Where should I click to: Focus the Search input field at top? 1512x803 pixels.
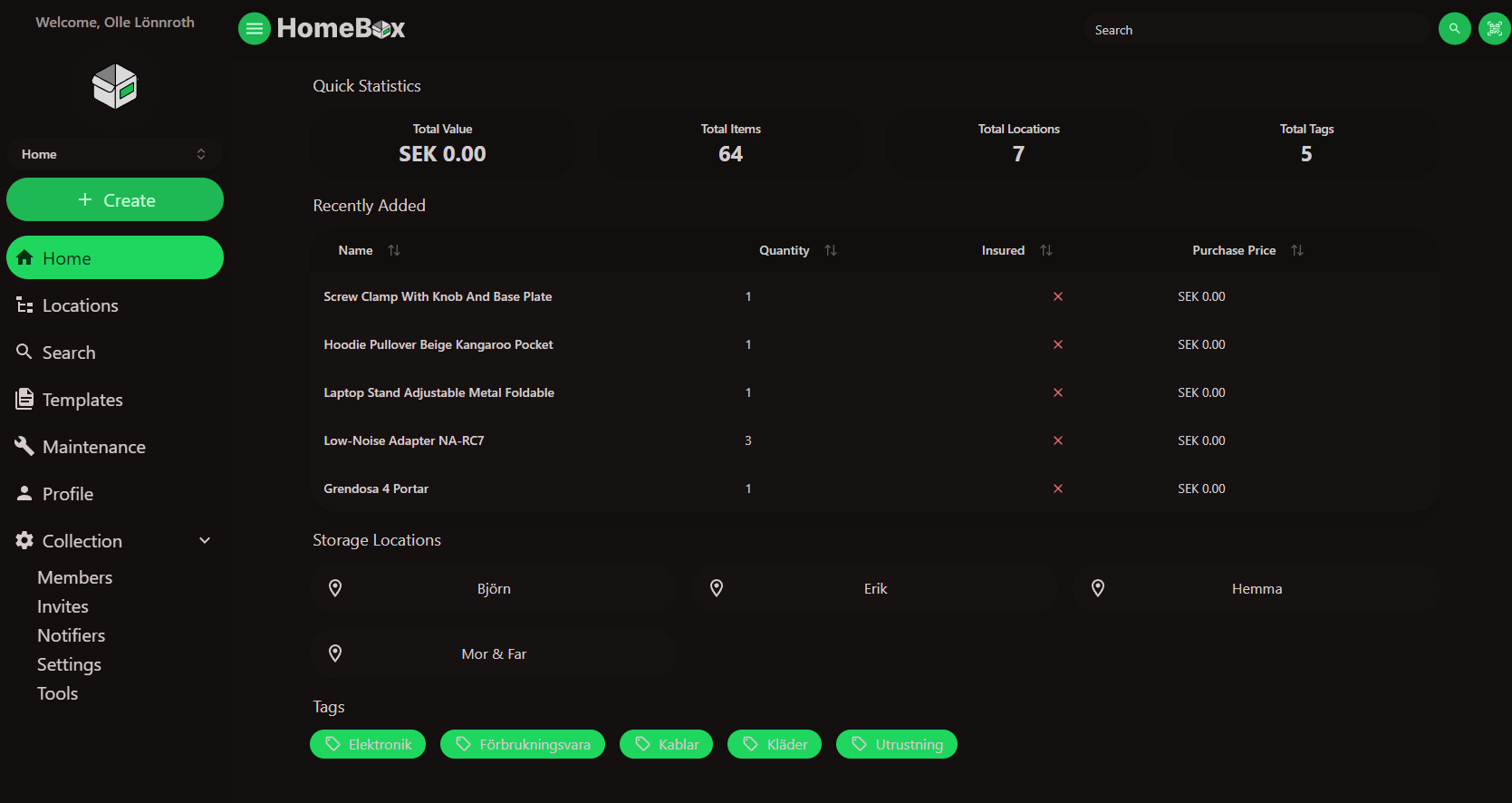1255,30
